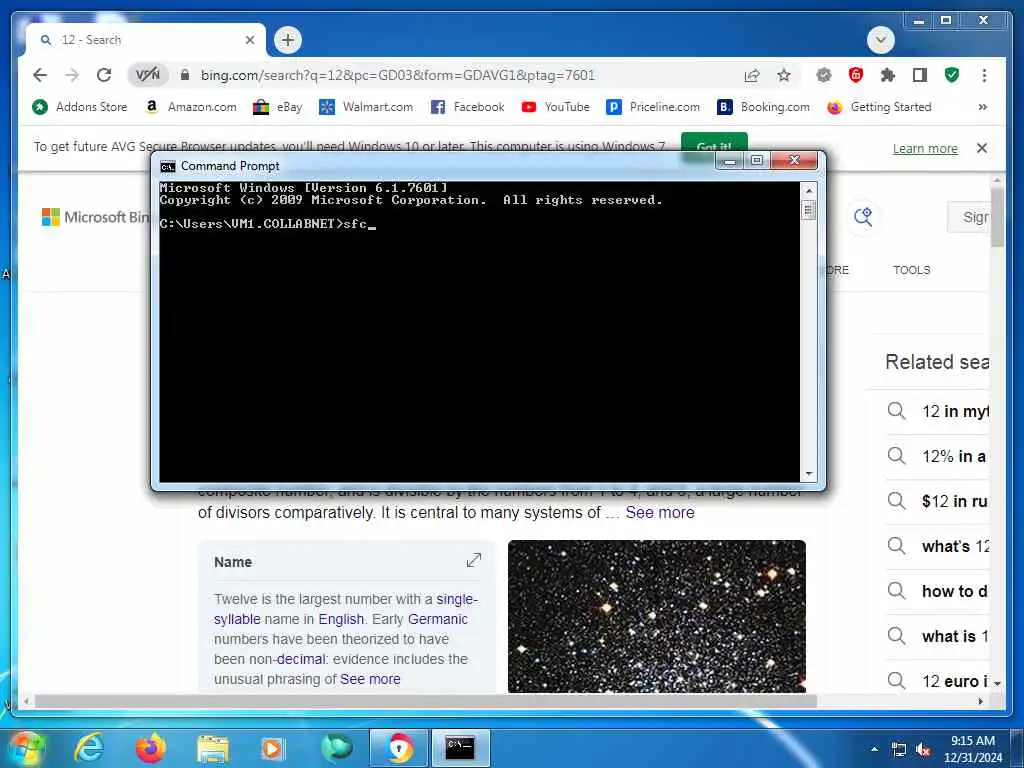
Task: Open the Priceline.com bookmark
Action: (653, 107)
